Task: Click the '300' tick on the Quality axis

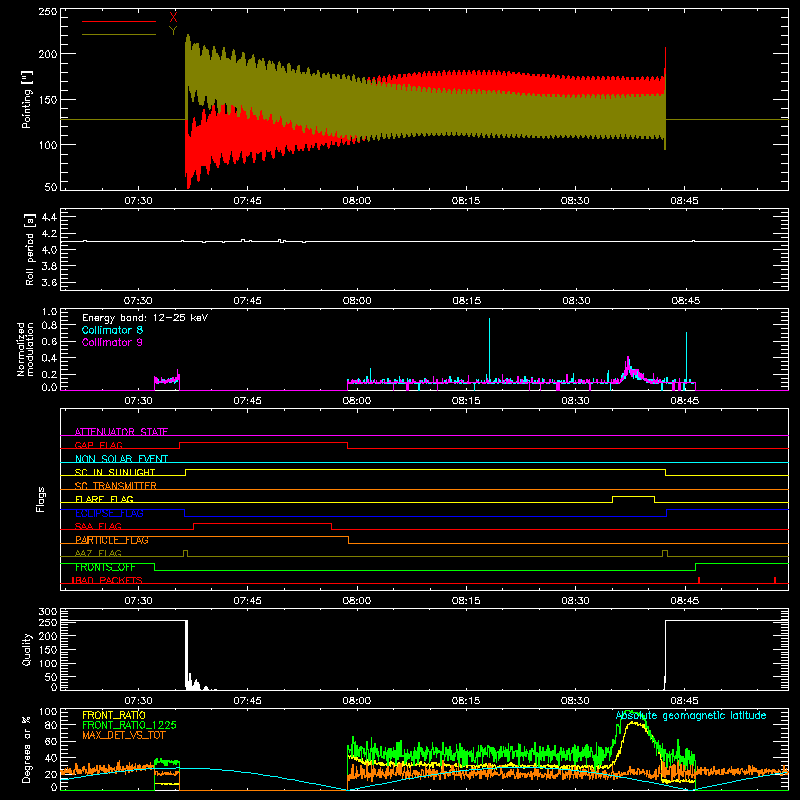Action: point(48,612)
